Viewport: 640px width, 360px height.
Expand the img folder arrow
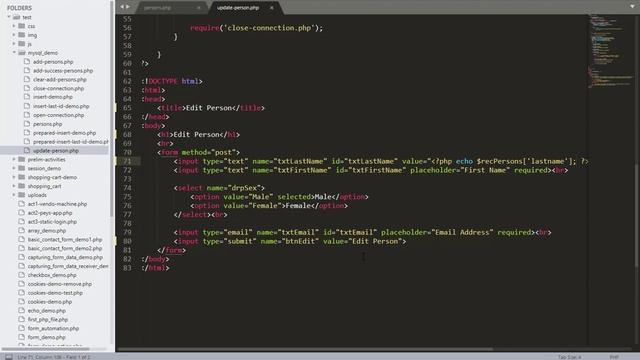tap(14, 35)
